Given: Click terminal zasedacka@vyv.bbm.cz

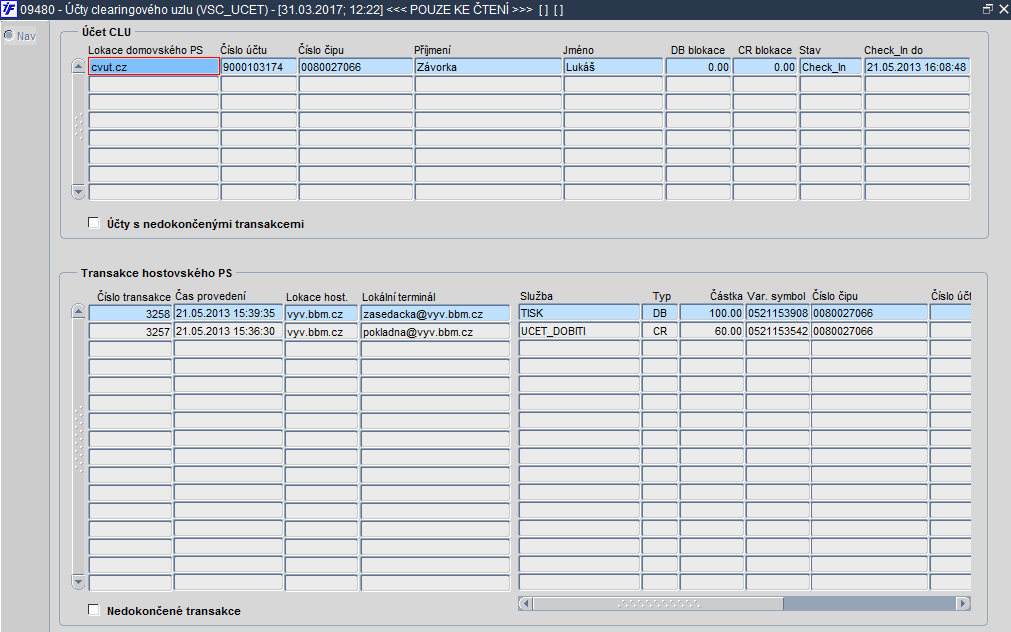Looking at the screenshot, I should click(x=435, y=313).
